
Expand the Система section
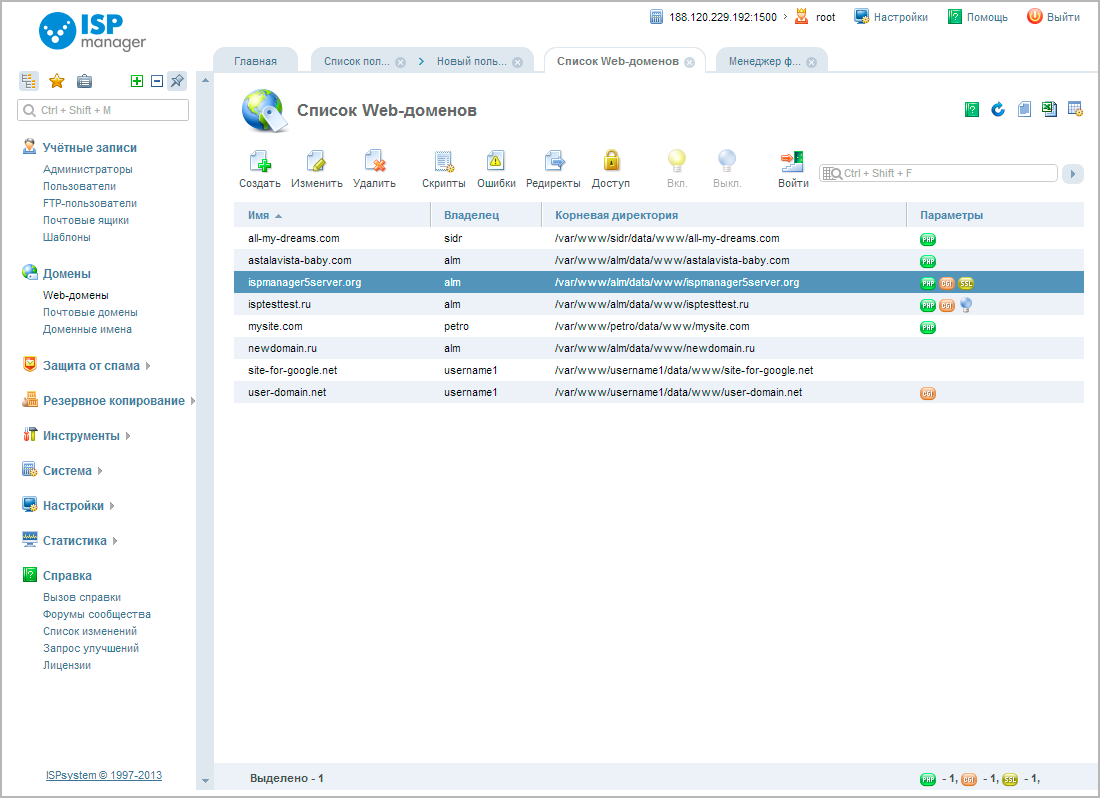[67, 471]
